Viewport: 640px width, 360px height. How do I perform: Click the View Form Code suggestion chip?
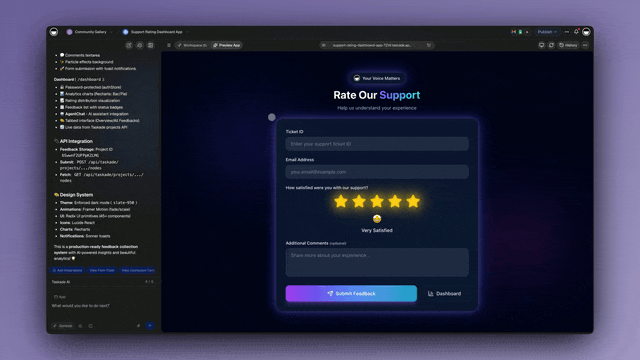(102, 270)
